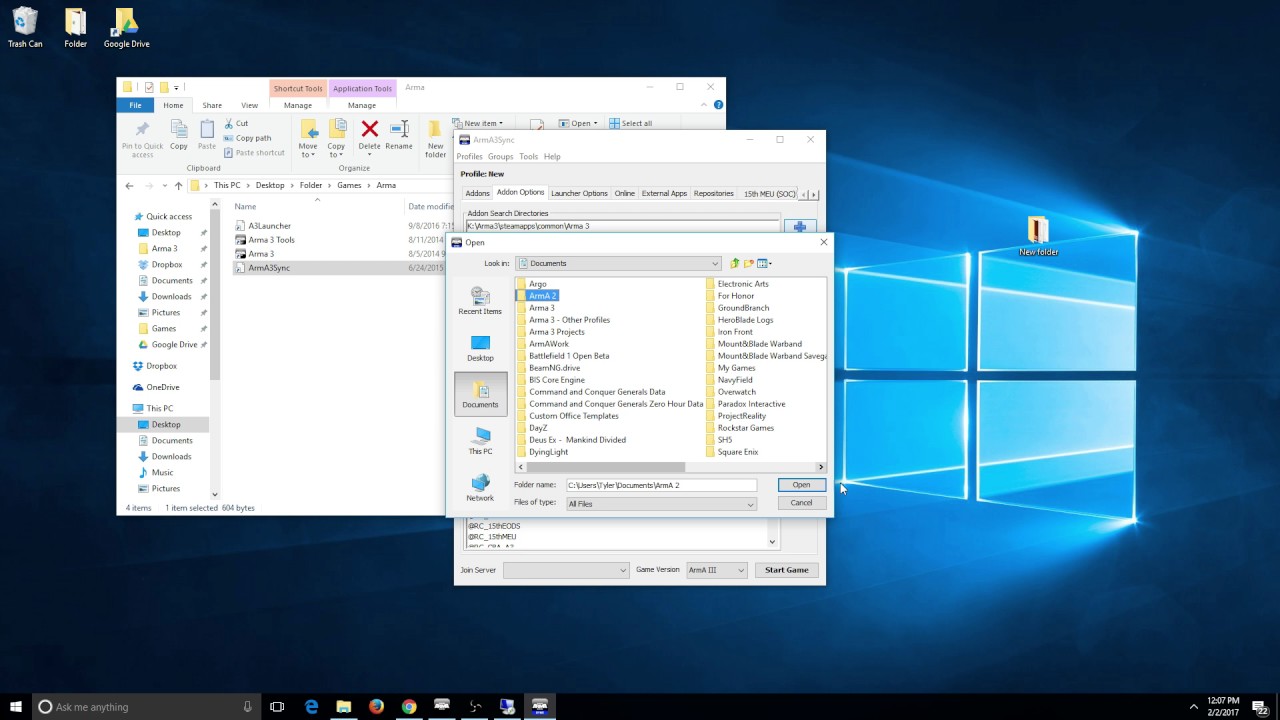Select This PC in Open dialog sidebar
The height and width of the screenshot is (720, 1280).
click(x=480, y=441)
